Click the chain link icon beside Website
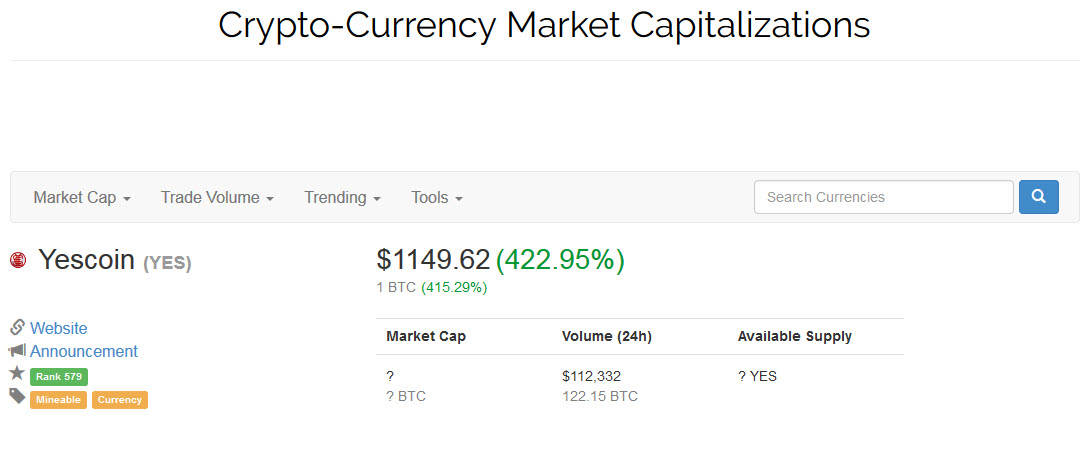This screenshot has width=1090, height=453. [17, 327]
